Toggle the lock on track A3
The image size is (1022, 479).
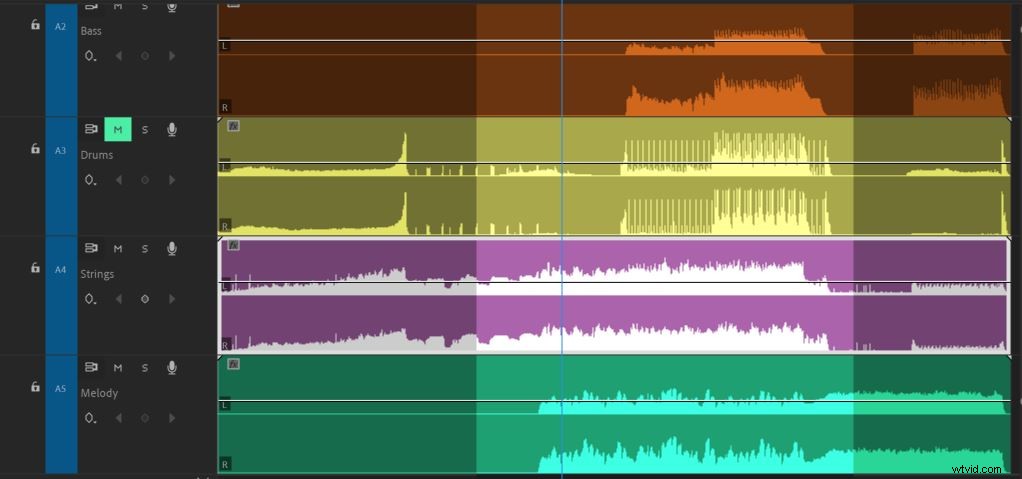[x=35, y=149]
